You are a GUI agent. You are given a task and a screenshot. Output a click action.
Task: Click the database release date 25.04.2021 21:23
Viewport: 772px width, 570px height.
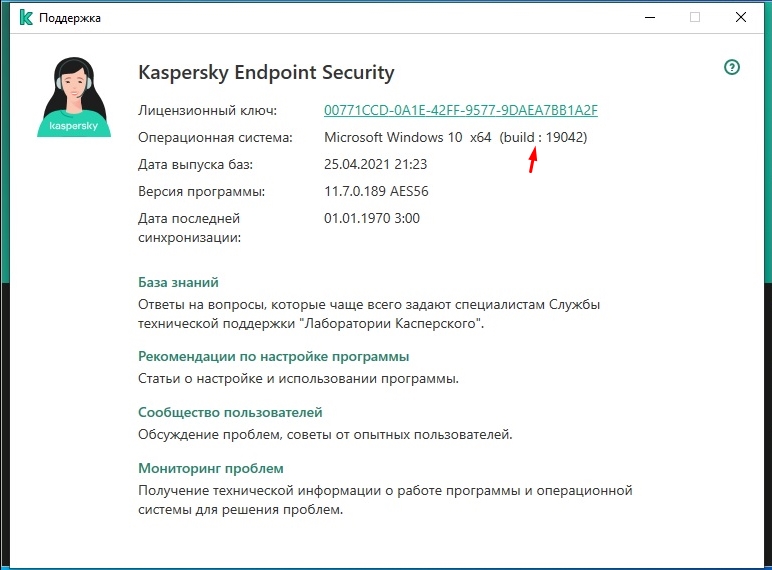coord(375,164)
